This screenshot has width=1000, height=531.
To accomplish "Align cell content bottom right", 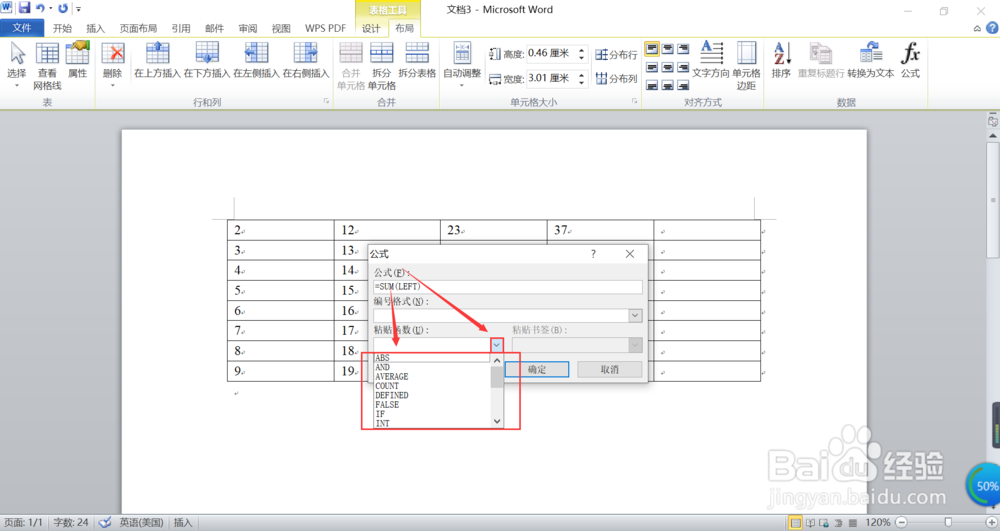I will pyautogui.click(x=683, y=85).
